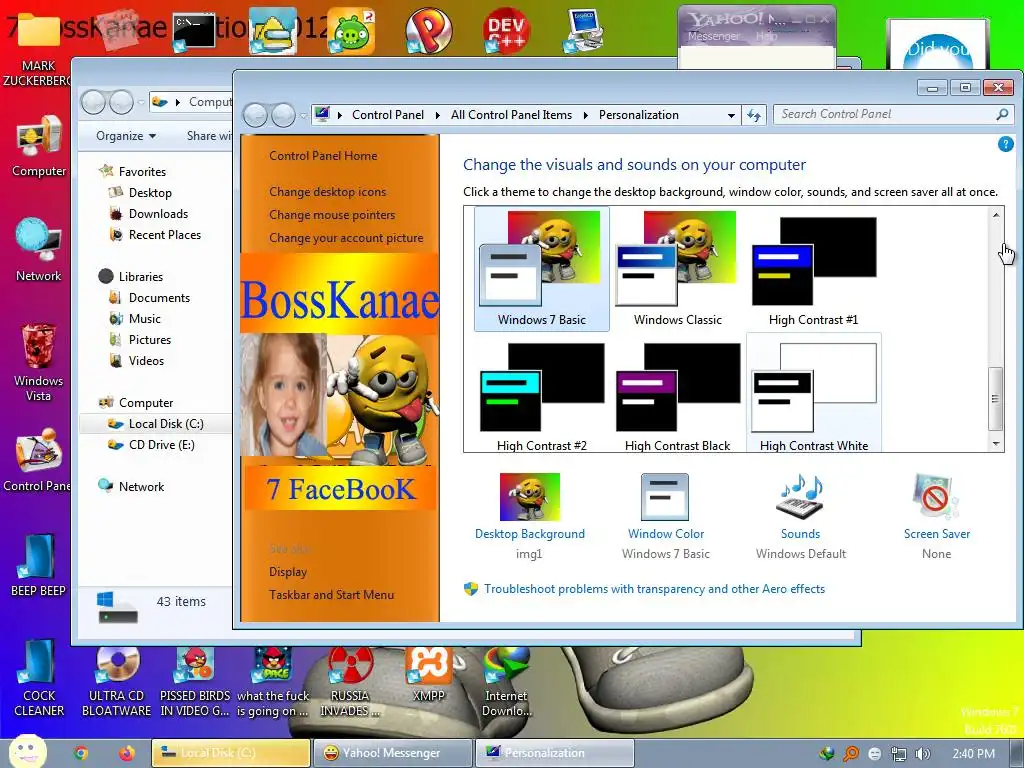
Task: Click the Windows Vista recycle bin icon
Action: click(39, 362)
